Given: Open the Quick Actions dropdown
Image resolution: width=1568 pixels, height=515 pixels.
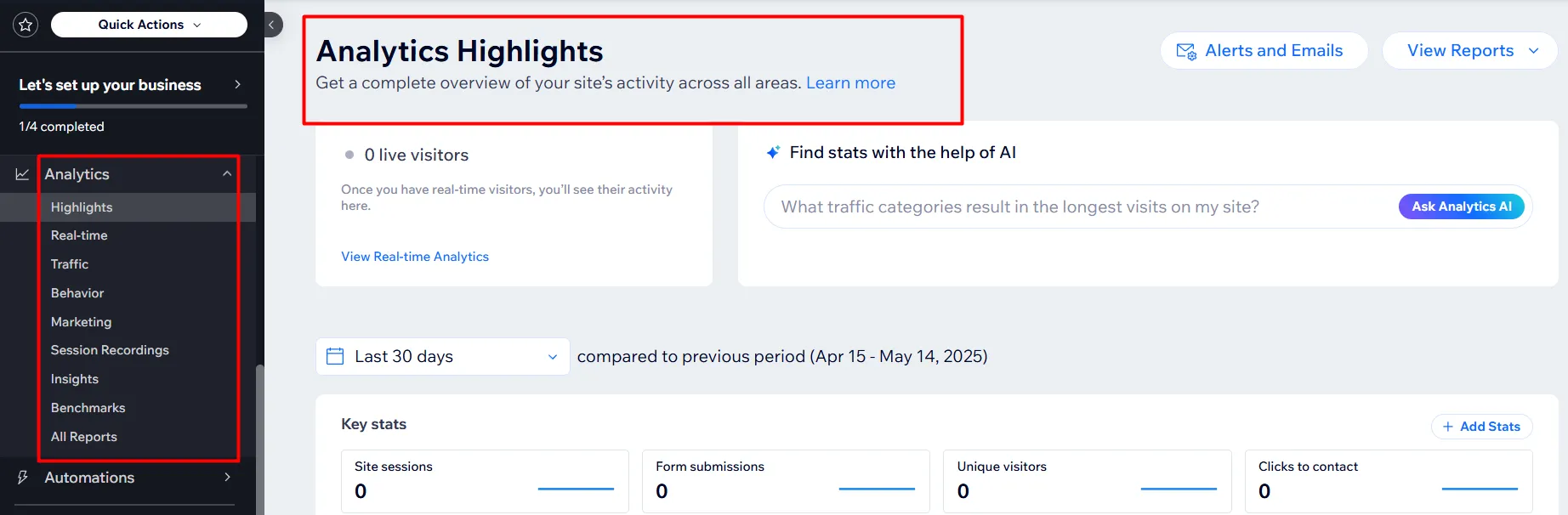Looking at the screenshot, I should click(149, 25).
